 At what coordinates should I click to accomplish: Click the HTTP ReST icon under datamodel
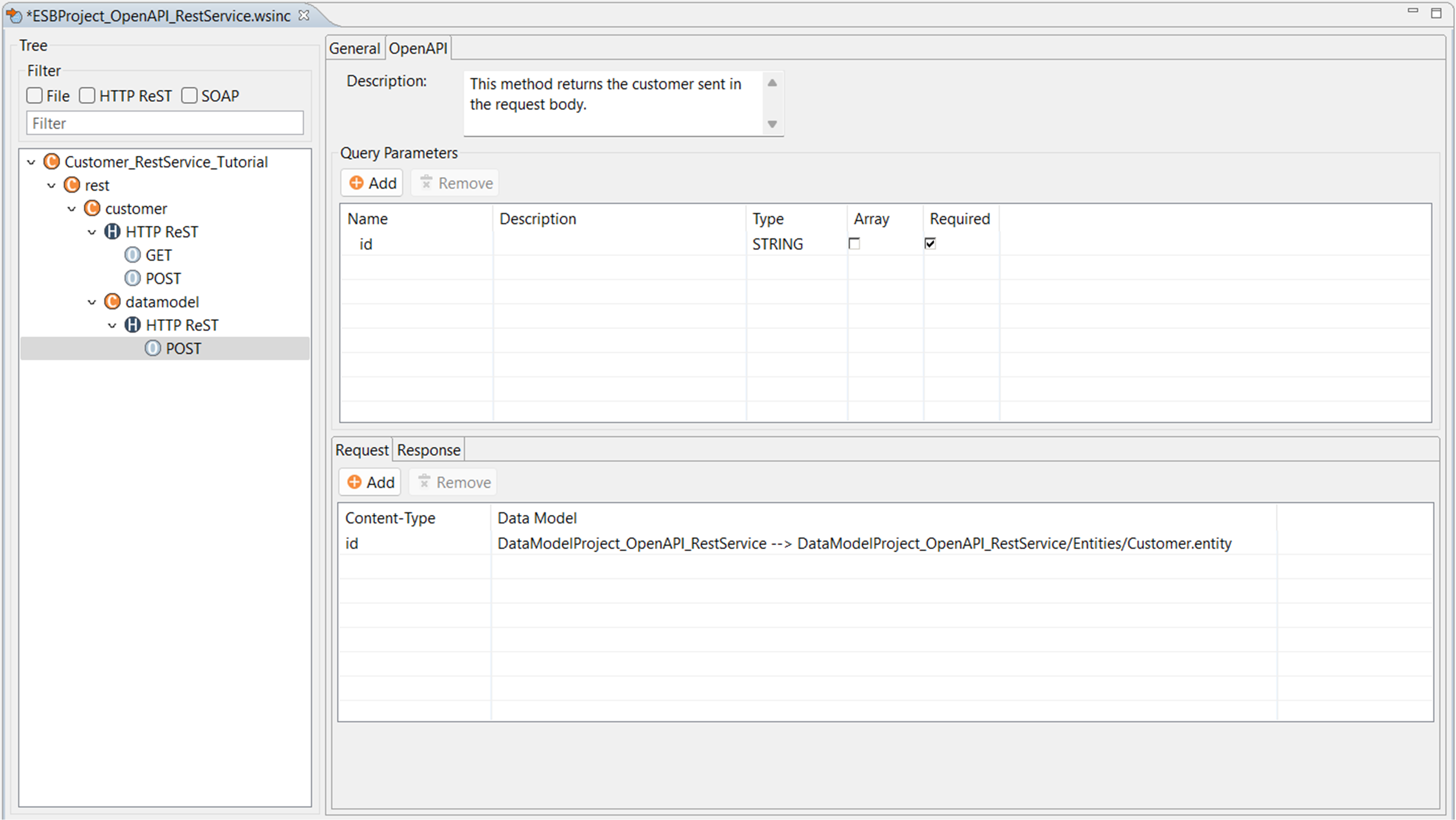[133, 325]
